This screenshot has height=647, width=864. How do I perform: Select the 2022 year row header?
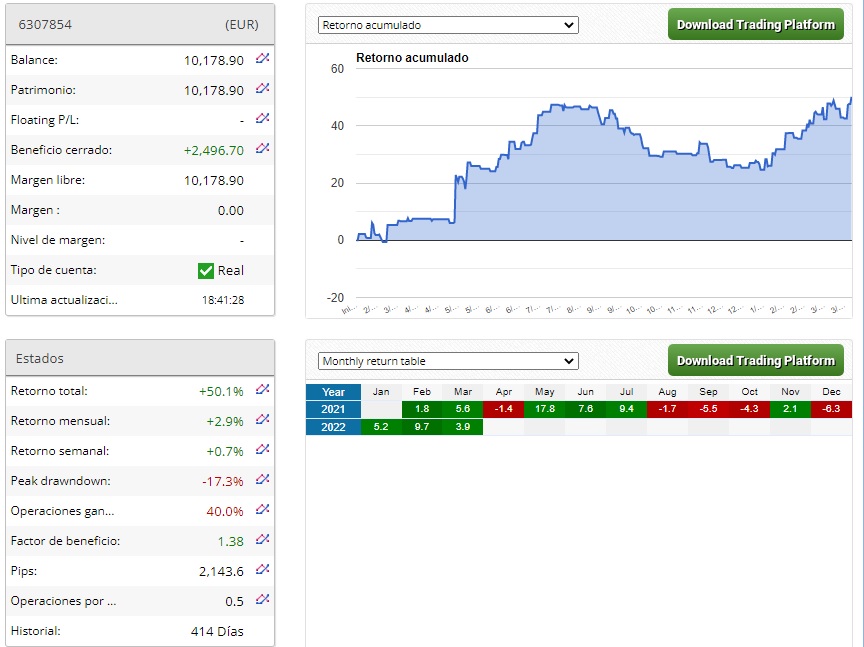coord(333,427)
